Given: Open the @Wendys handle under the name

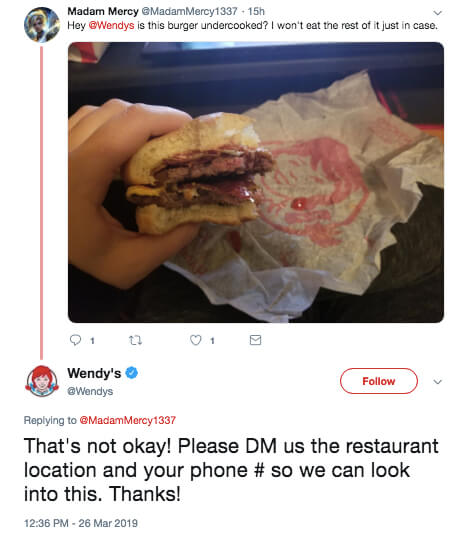Looking at the screenshot, I should [x=90, y=391].
